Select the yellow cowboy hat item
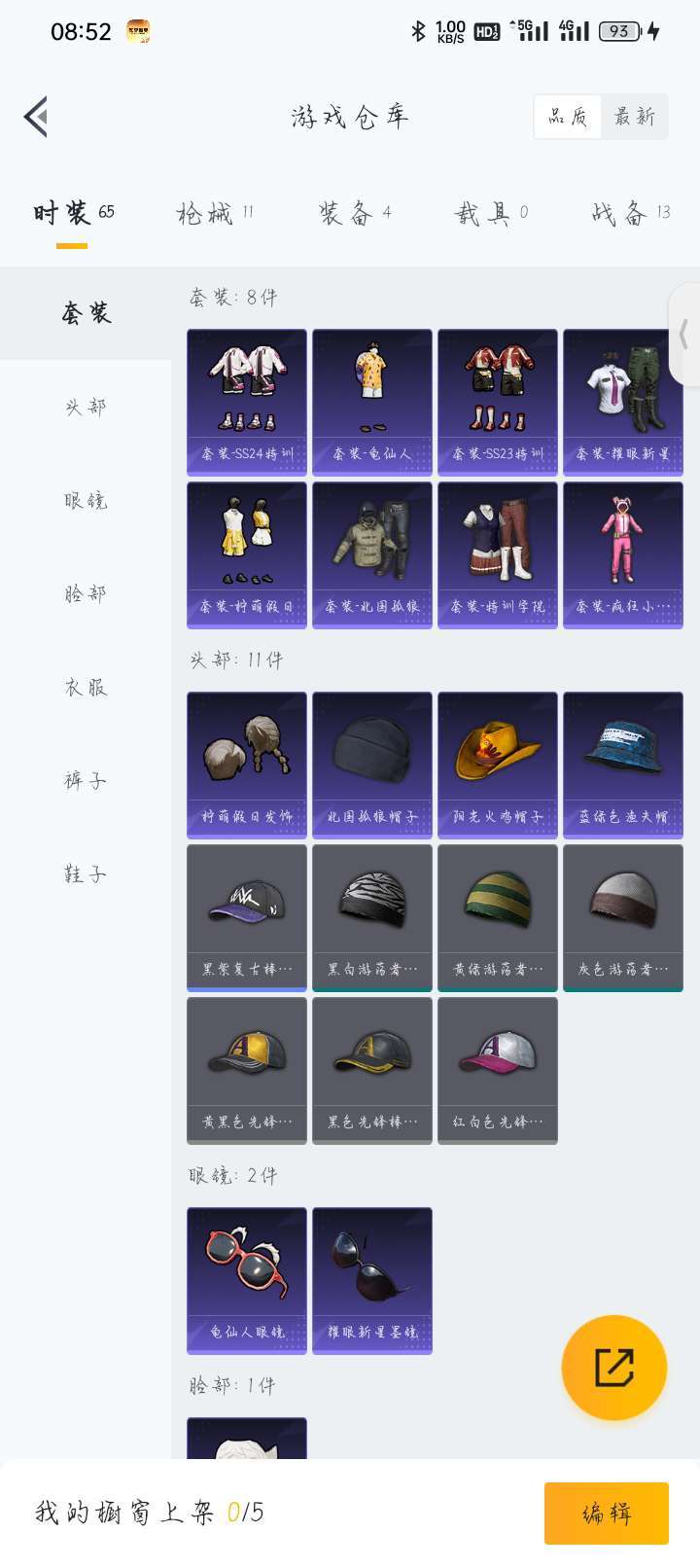 click(498, 766)
